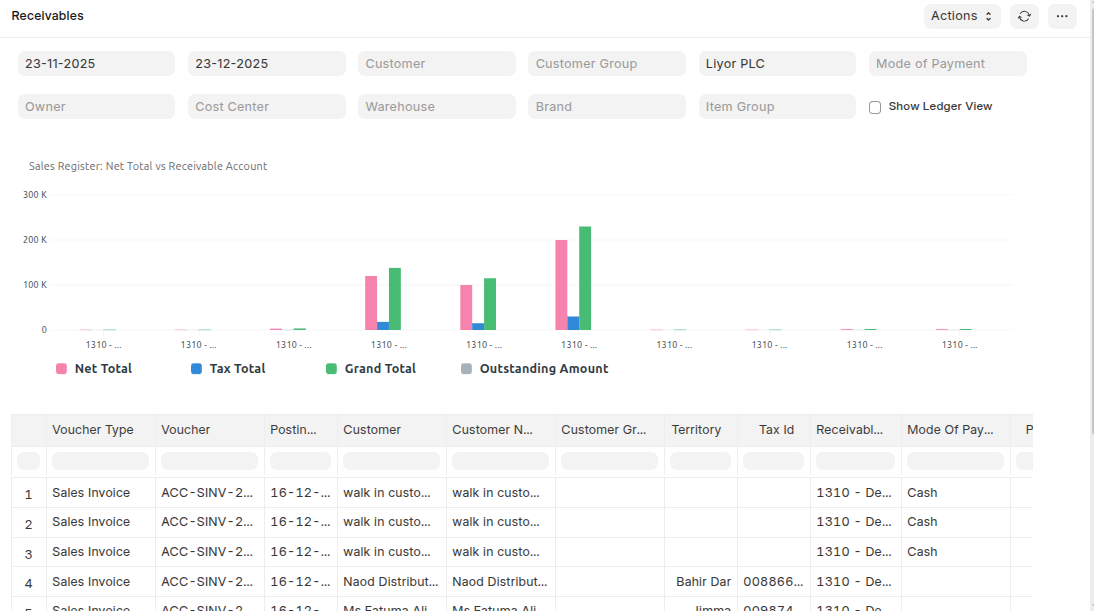Click the Warehouse filter field

(436, 107)
